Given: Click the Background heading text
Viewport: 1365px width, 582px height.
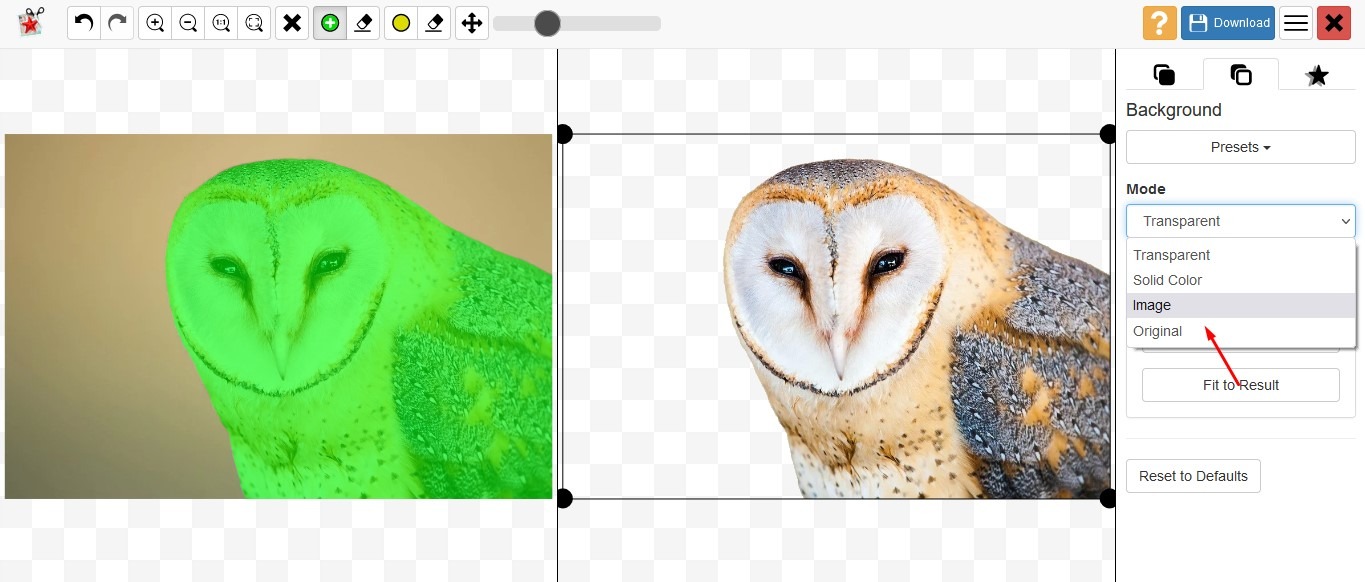Looking at the screenshot, I should point(1174,110).
